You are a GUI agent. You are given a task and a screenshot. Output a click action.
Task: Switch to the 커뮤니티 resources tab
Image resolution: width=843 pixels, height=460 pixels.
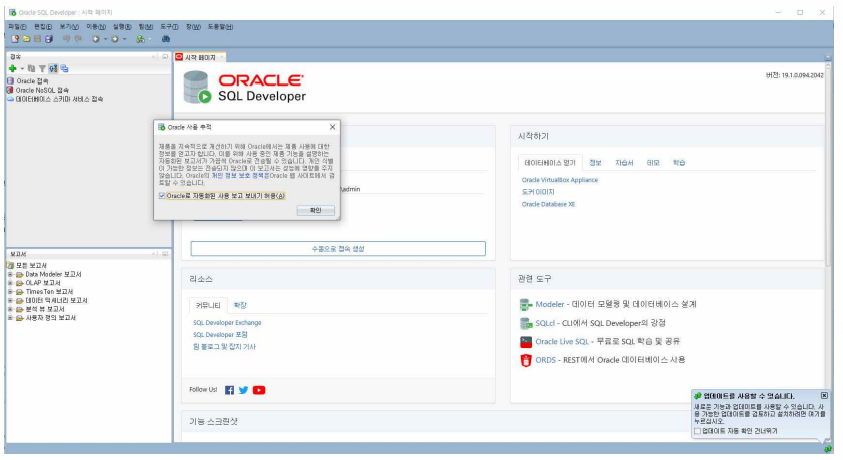click(x=208, y=305)
